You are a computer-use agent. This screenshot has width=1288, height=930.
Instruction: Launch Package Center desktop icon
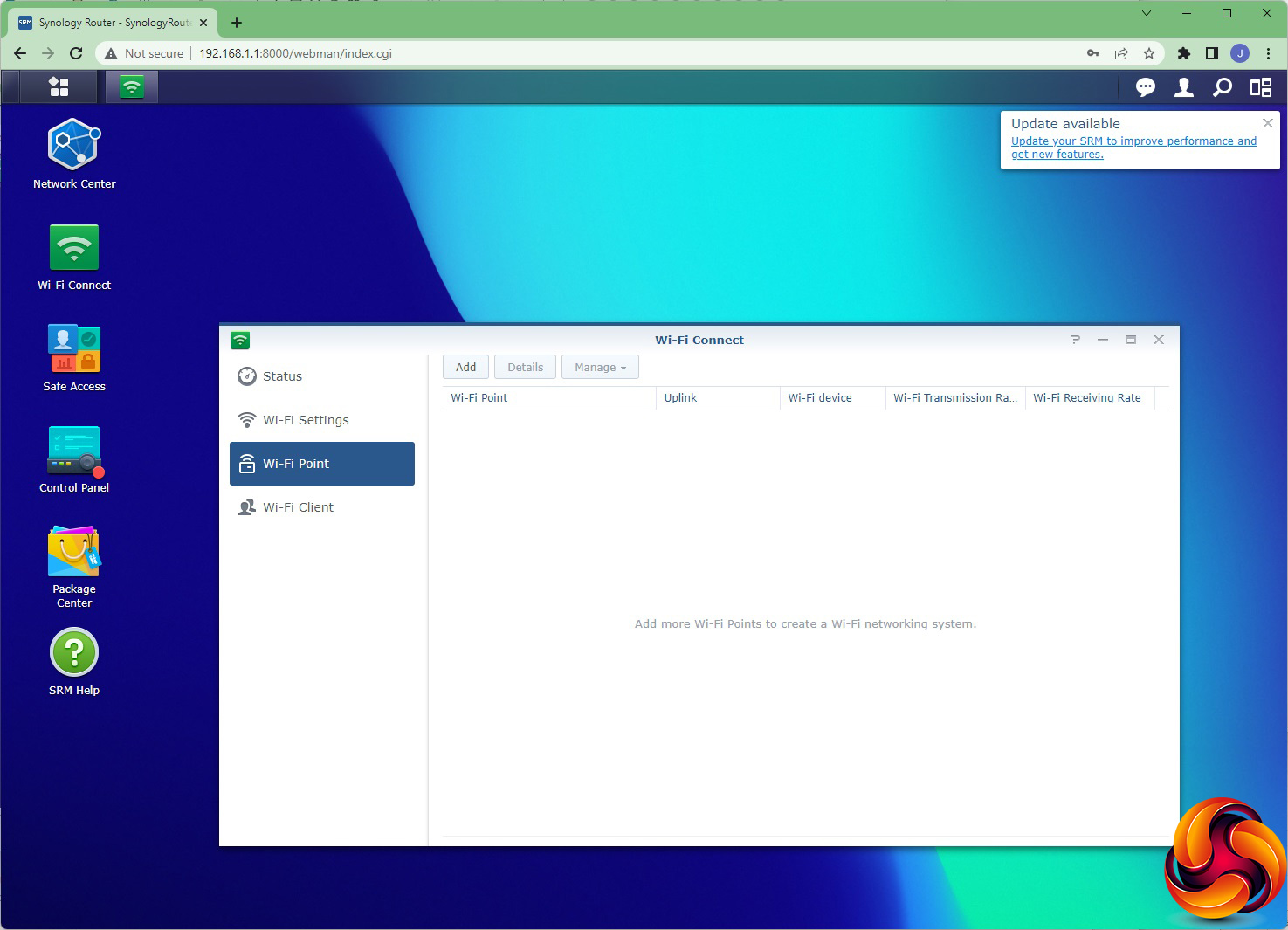coord(74,567)
